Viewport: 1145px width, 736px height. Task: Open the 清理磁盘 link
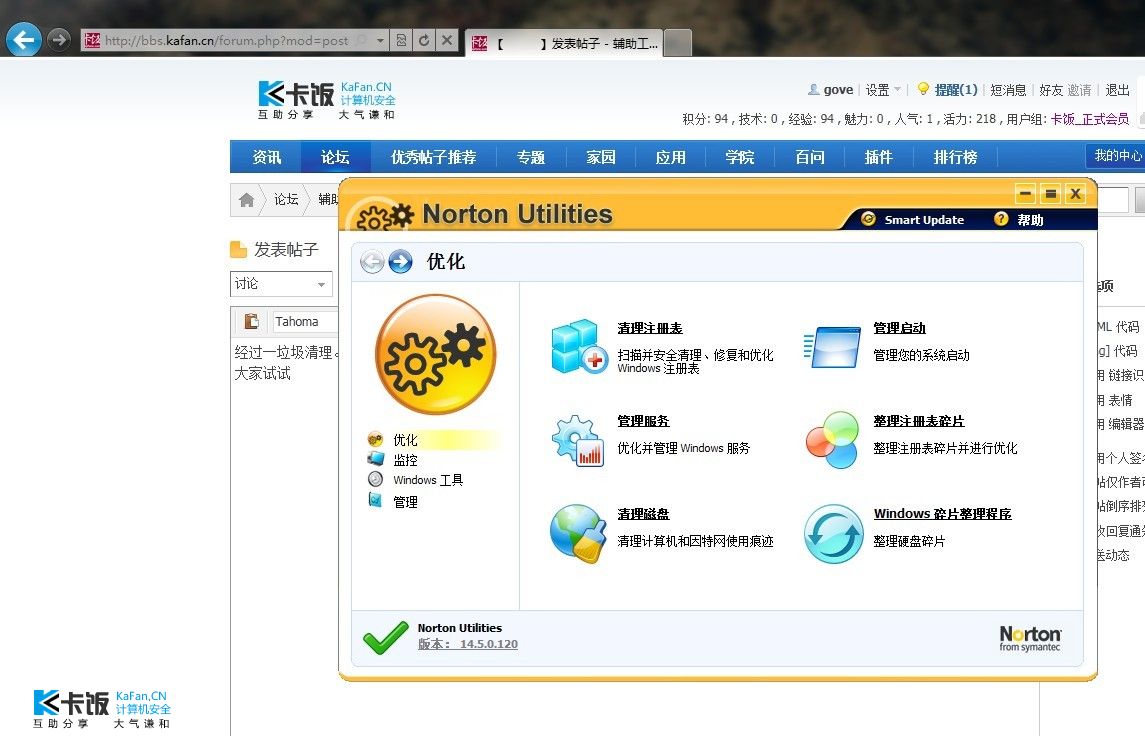pos(643,514)
